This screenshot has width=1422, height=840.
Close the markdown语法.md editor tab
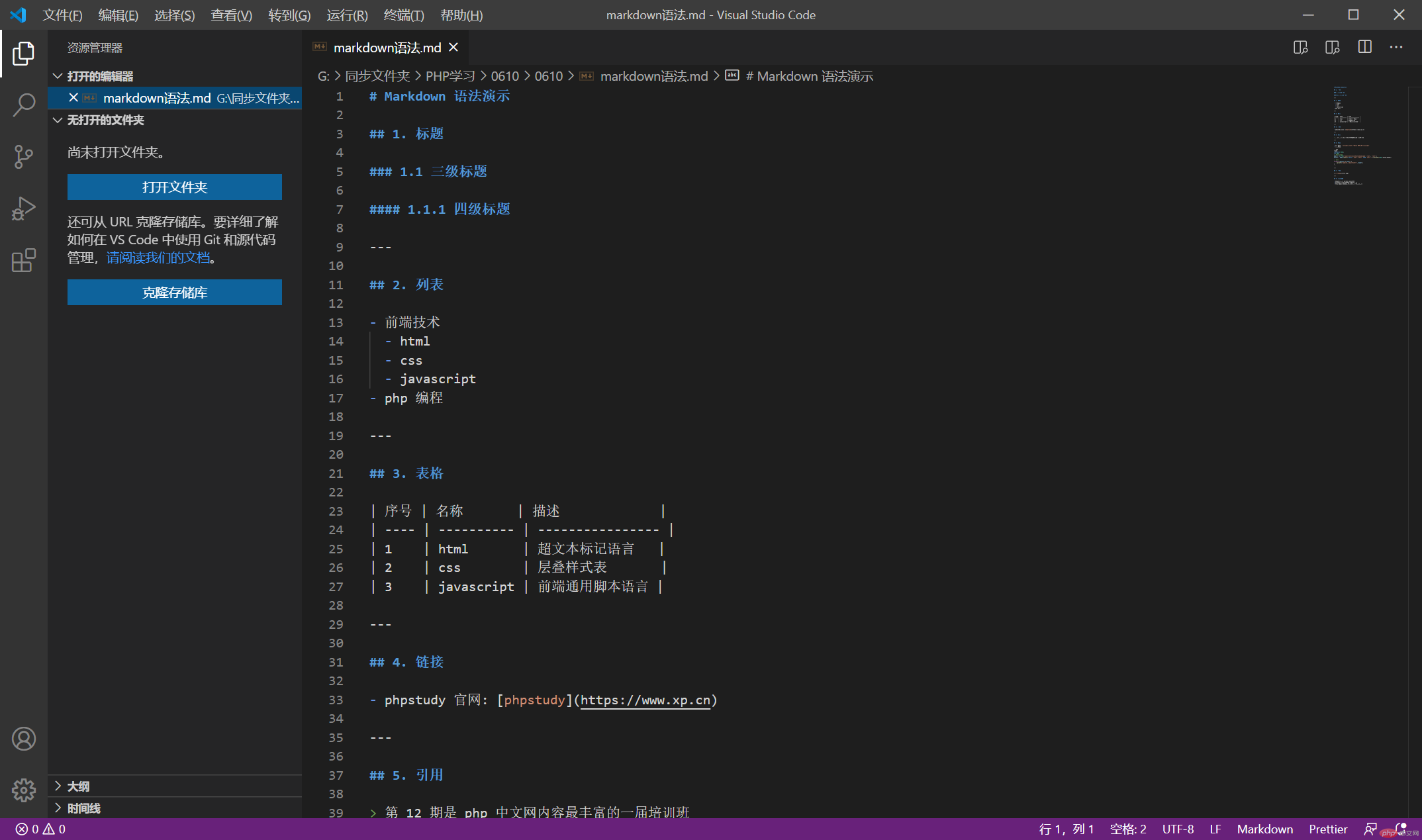click(x=453, y=48)
